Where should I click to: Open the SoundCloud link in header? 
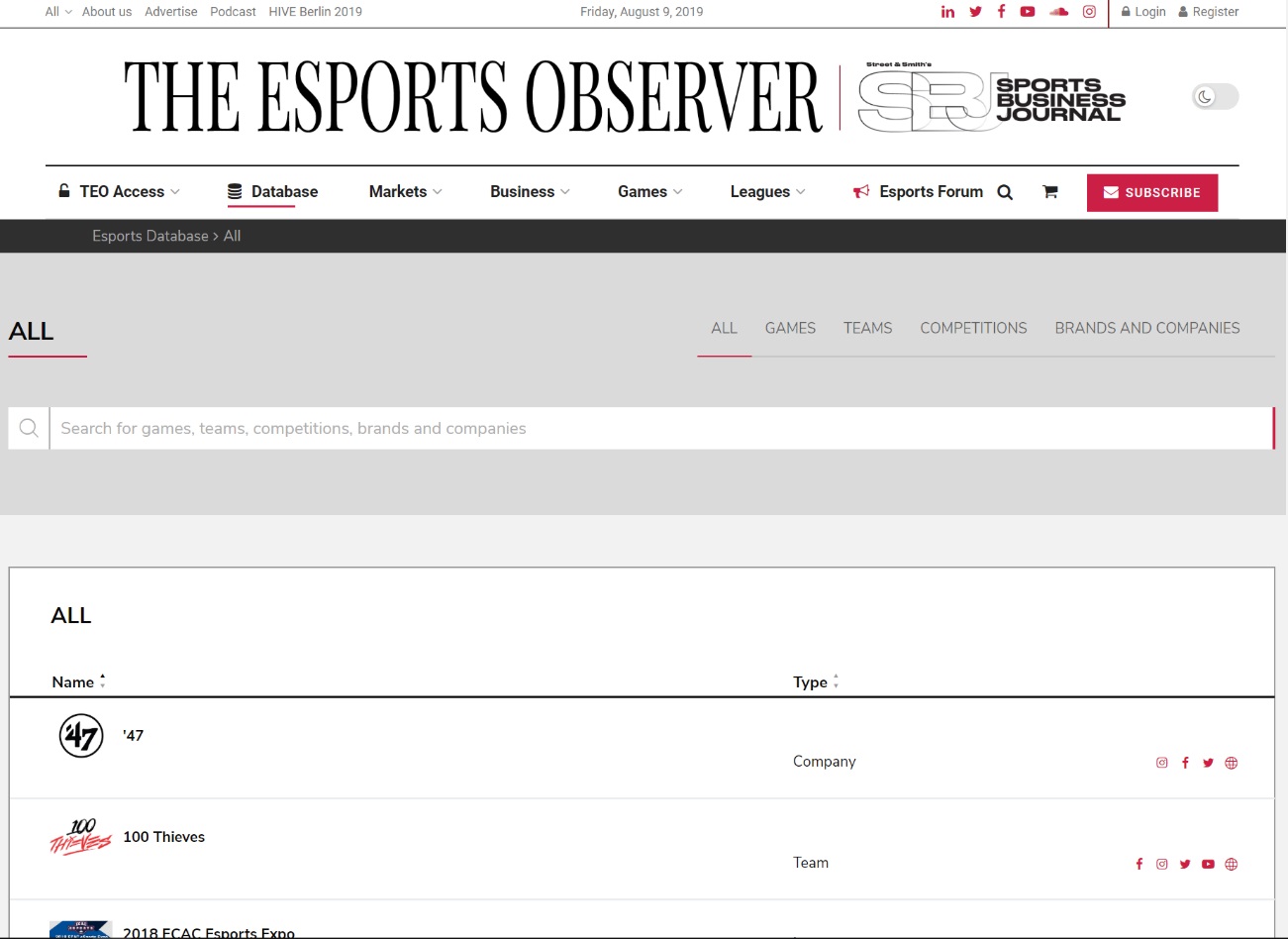tap(1058, 12)
